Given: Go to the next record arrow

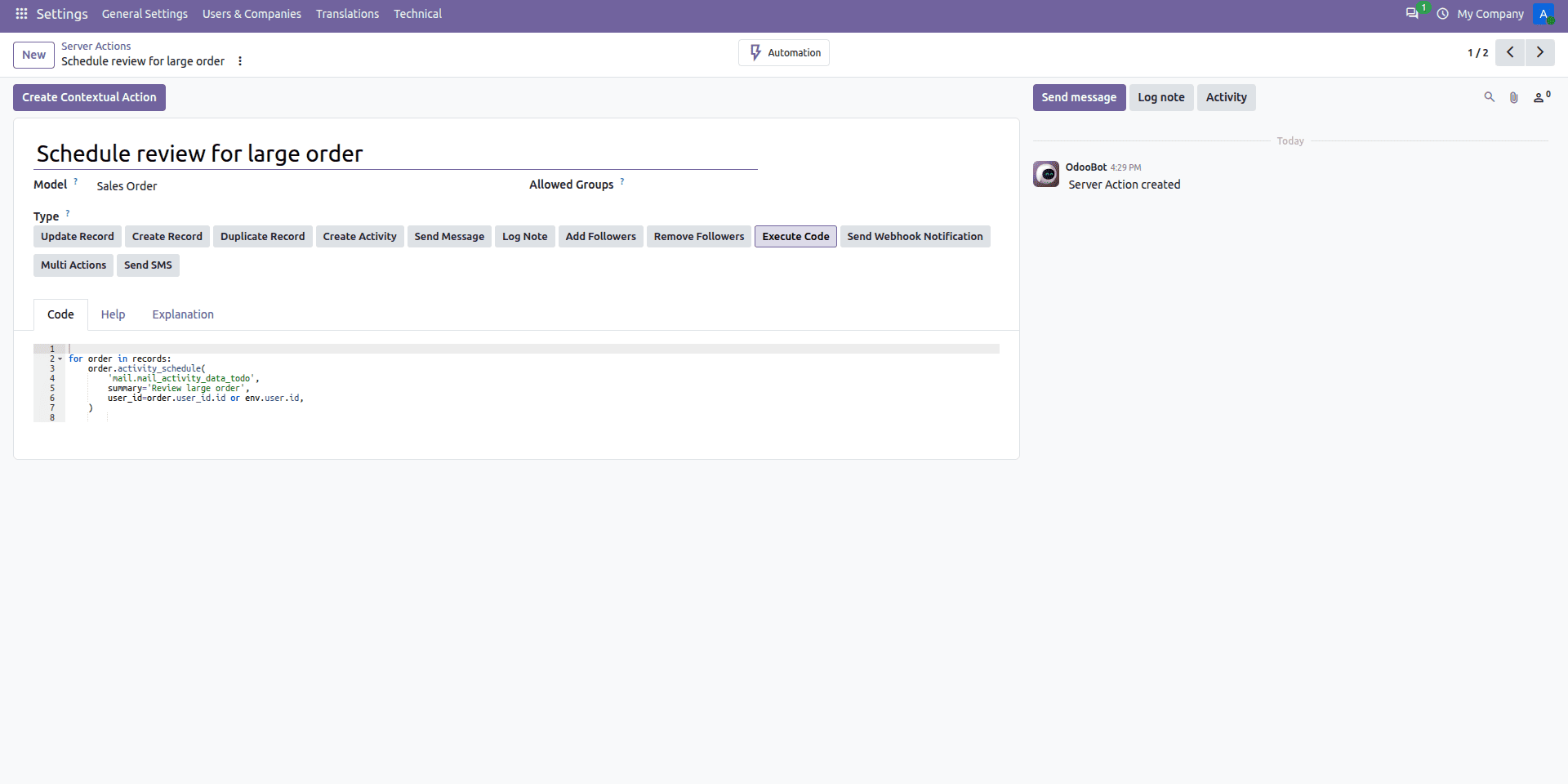Looking at the screenshot, I should point(1540,52).
